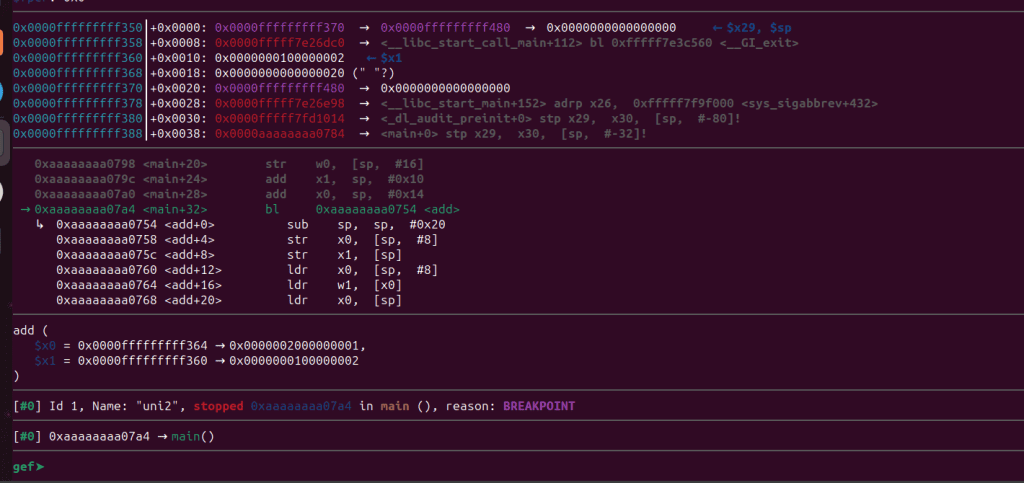Click the "<main+20>" disassembly label
The image size is (1024, 483).
(x=175, y=164)
